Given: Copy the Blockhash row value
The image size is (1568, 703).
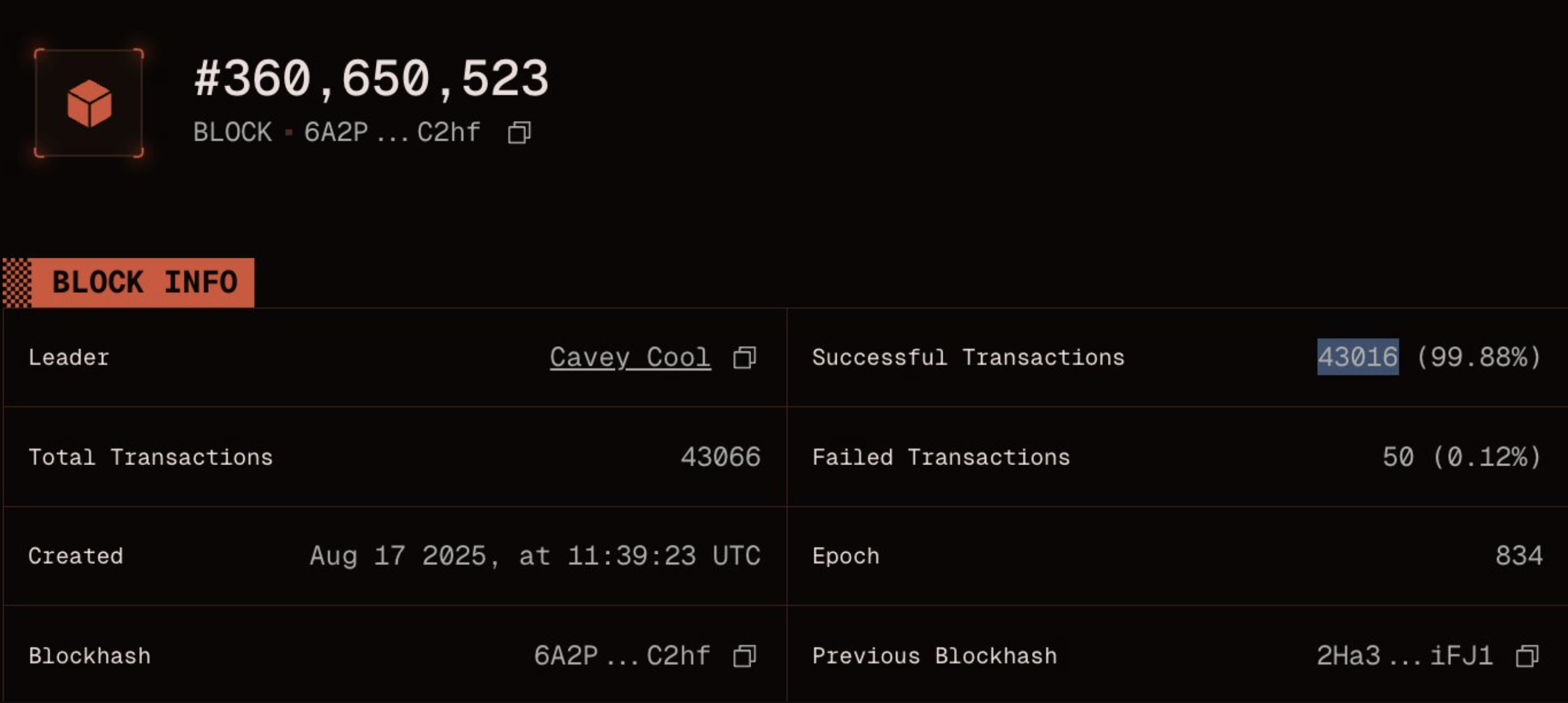Looking at the screenshot, I should pyautogui.click(x=744, y=655).
